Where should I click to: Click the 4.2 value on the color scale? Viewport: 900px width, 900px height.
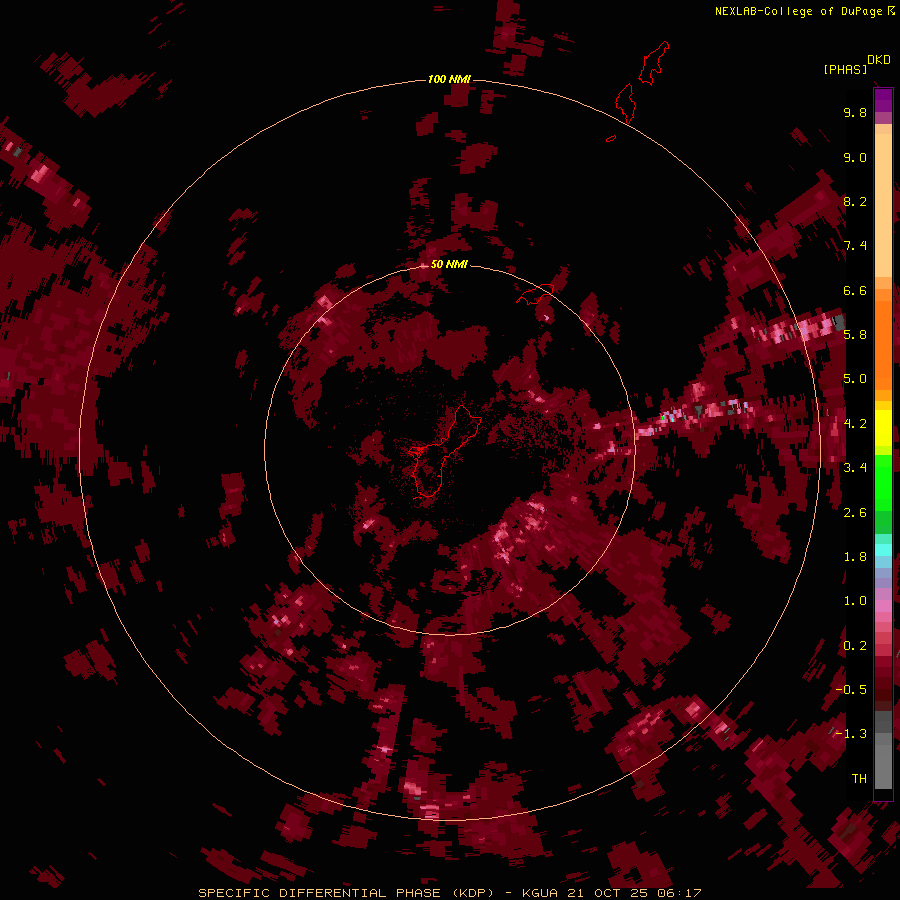[855, 424]
